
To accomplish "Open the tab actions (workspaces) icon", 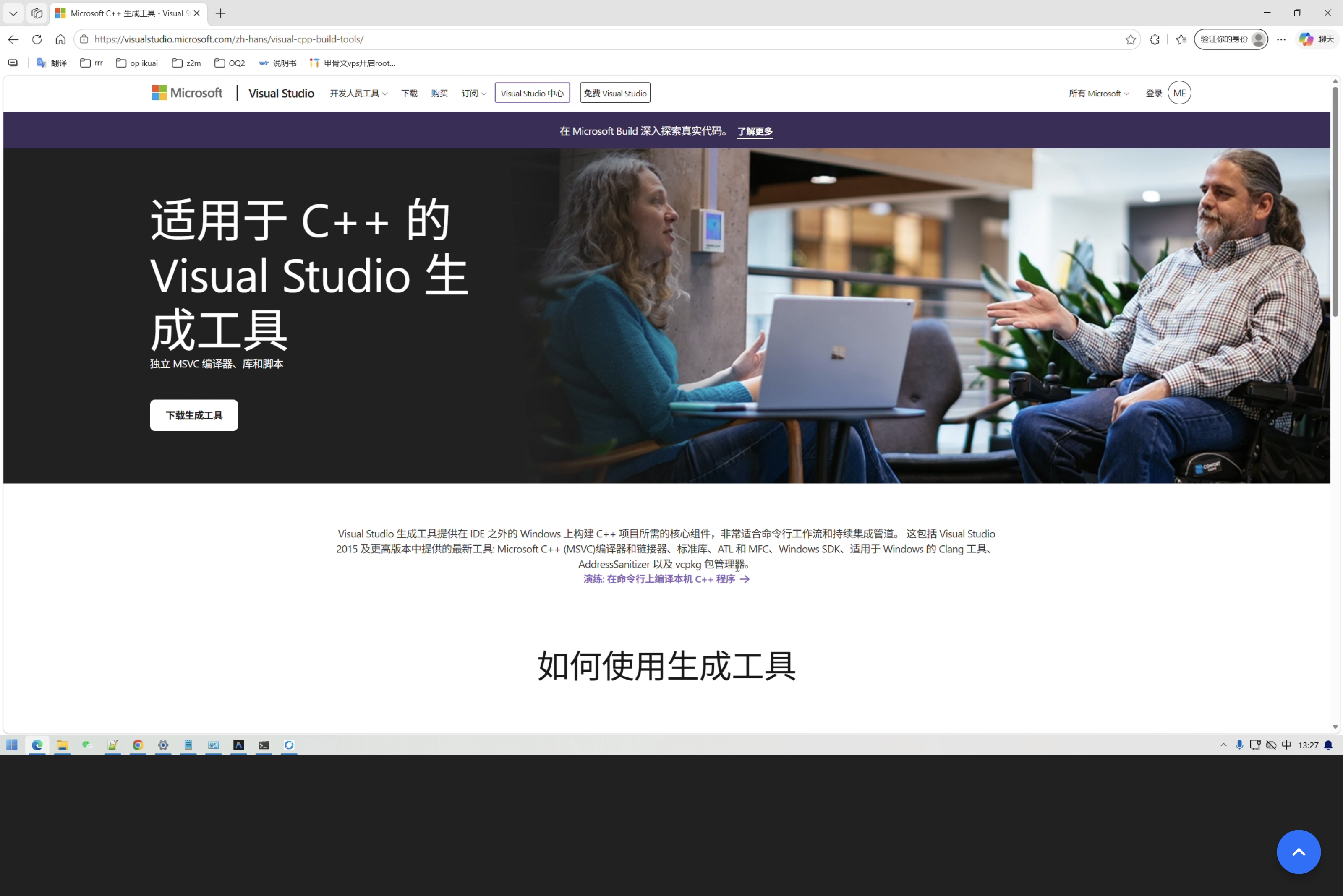I will [x=37, y=13].
